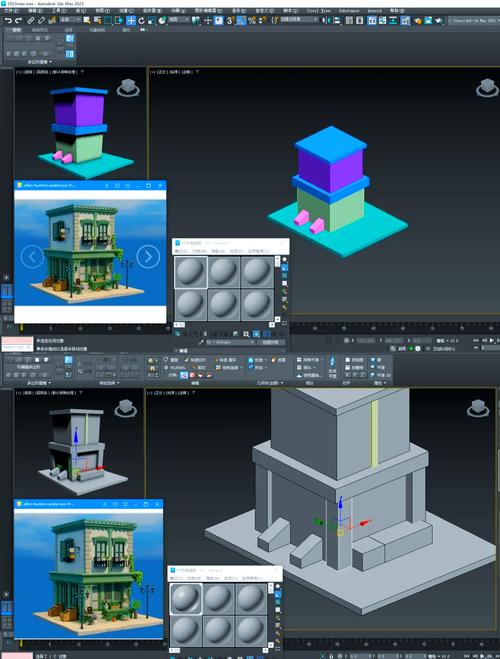Viewport: 500px width, 659px height.
Task: Open the Substance menu
Action: coord(349,11)
